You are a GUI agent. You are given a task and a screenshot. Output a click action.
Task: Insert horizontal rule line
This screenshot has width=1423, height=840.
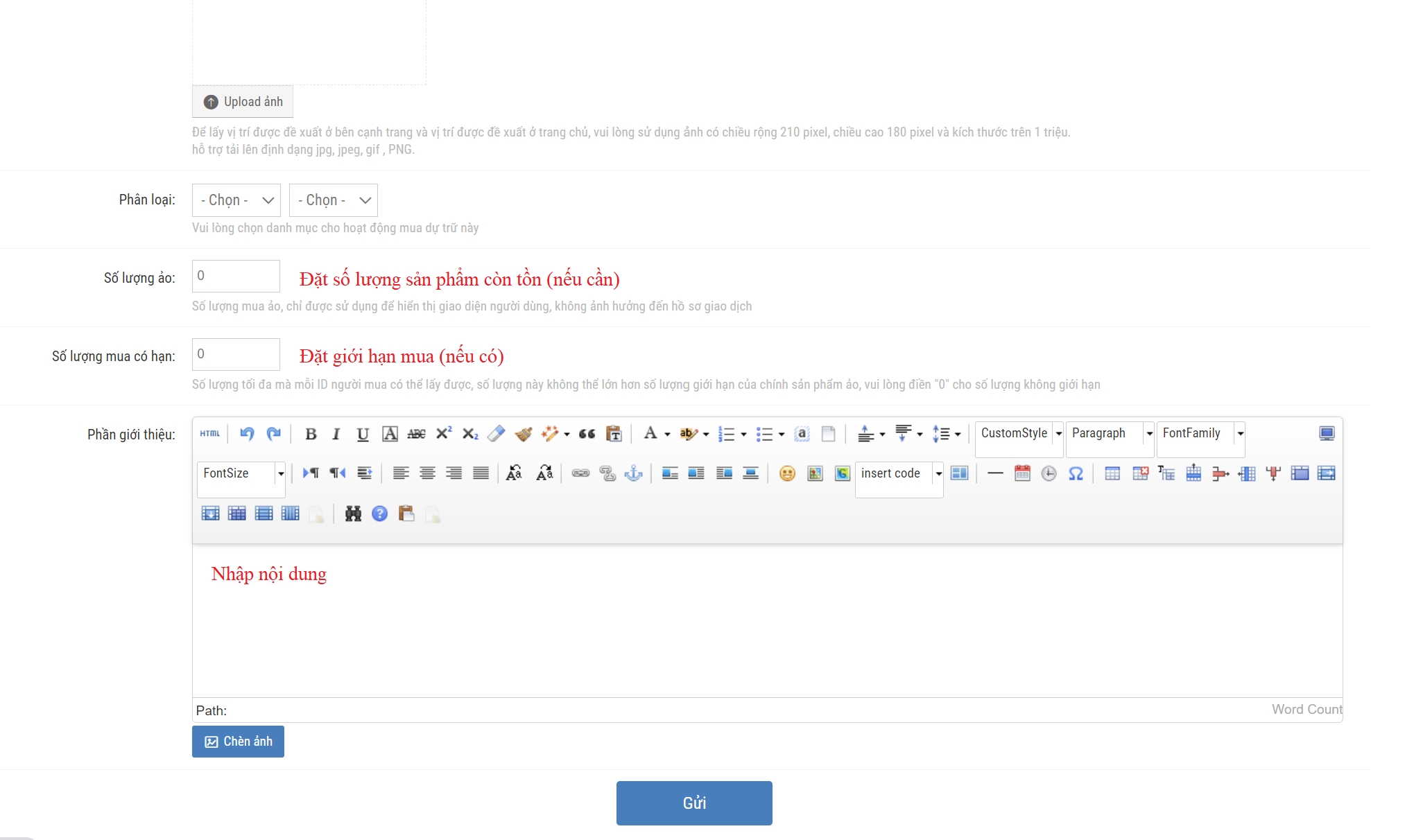pos(995,473)
